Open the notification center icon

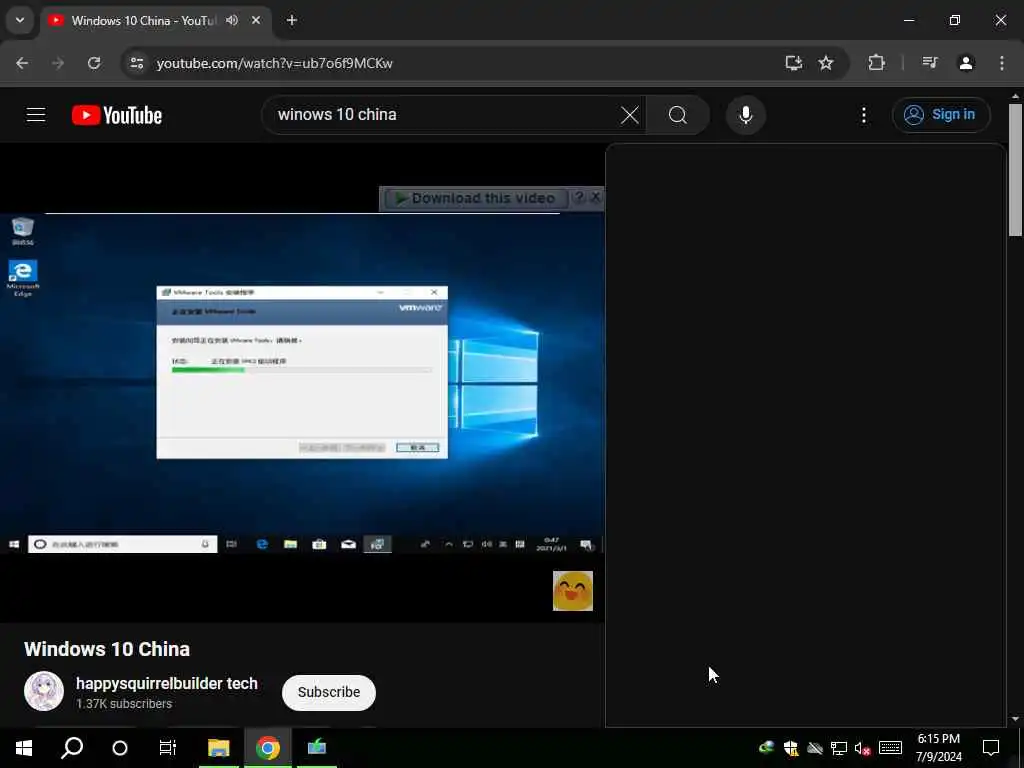991,748
